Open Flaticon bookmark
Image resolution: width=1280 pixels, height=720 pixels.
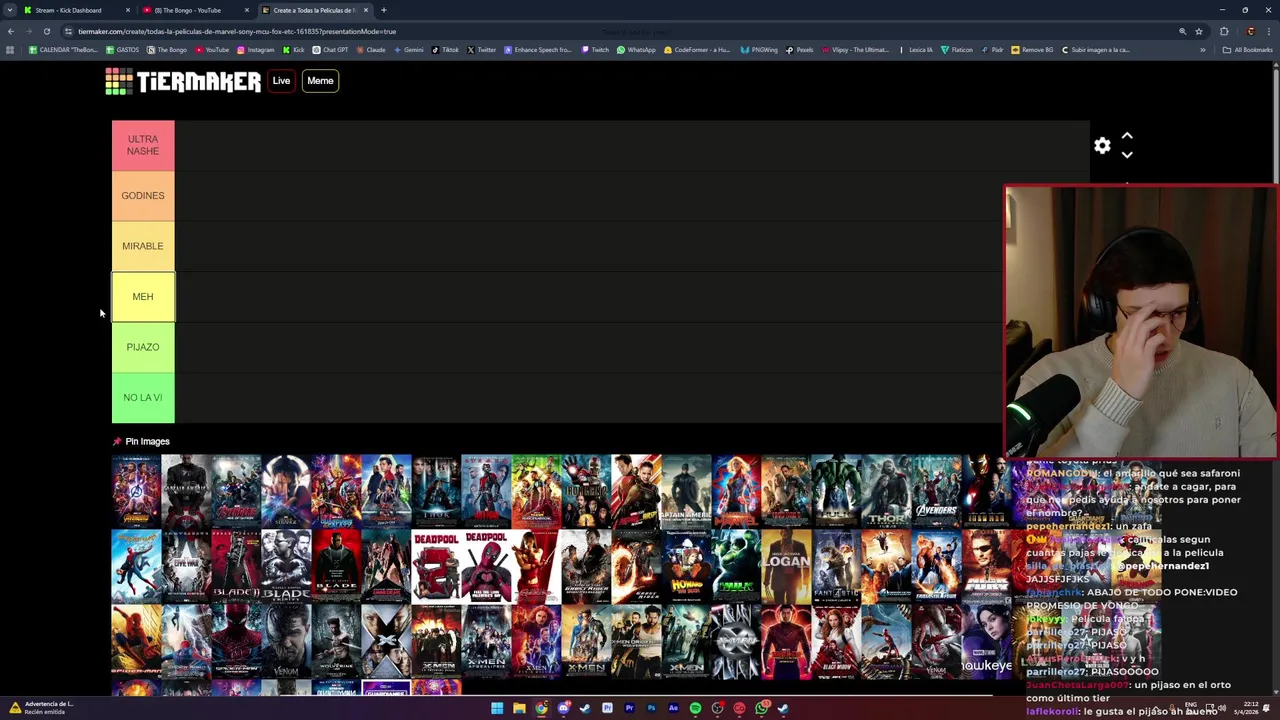click(x=957, y=50)
